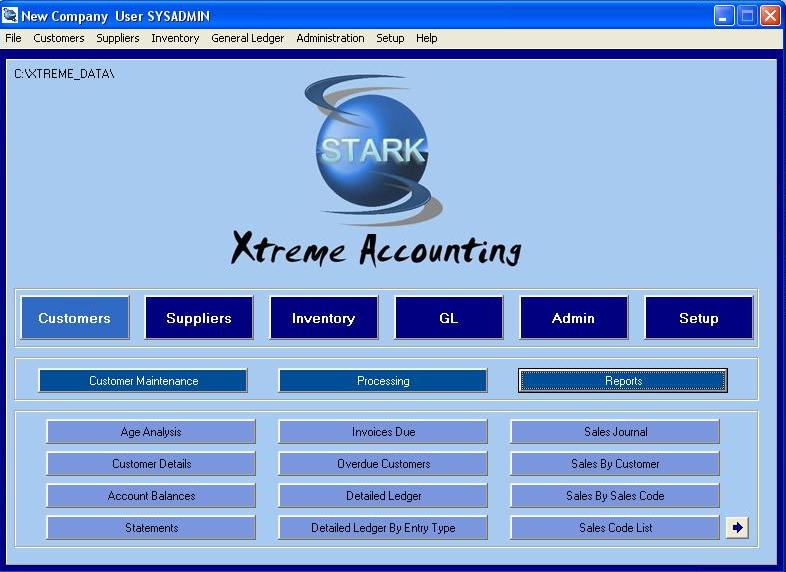The height and width of the screenshot is (572, 786).
Task: Open Detailed Ledger By Entry Type report
Action: [x=383, y=528]
